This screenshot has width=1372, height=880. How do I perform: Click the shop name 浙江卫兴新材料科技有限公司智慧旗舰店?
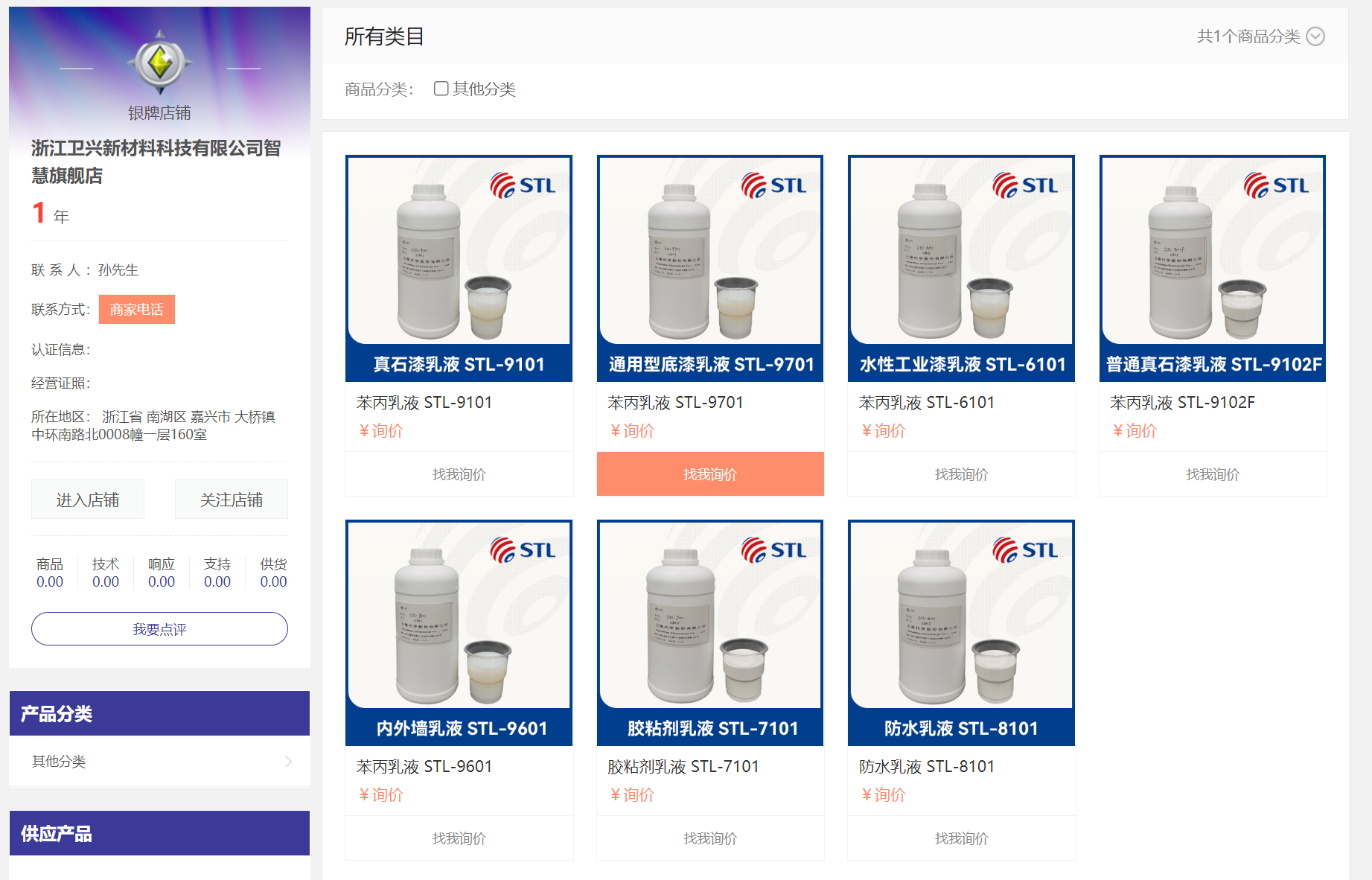pyautogui.click(x=156, y=162)
